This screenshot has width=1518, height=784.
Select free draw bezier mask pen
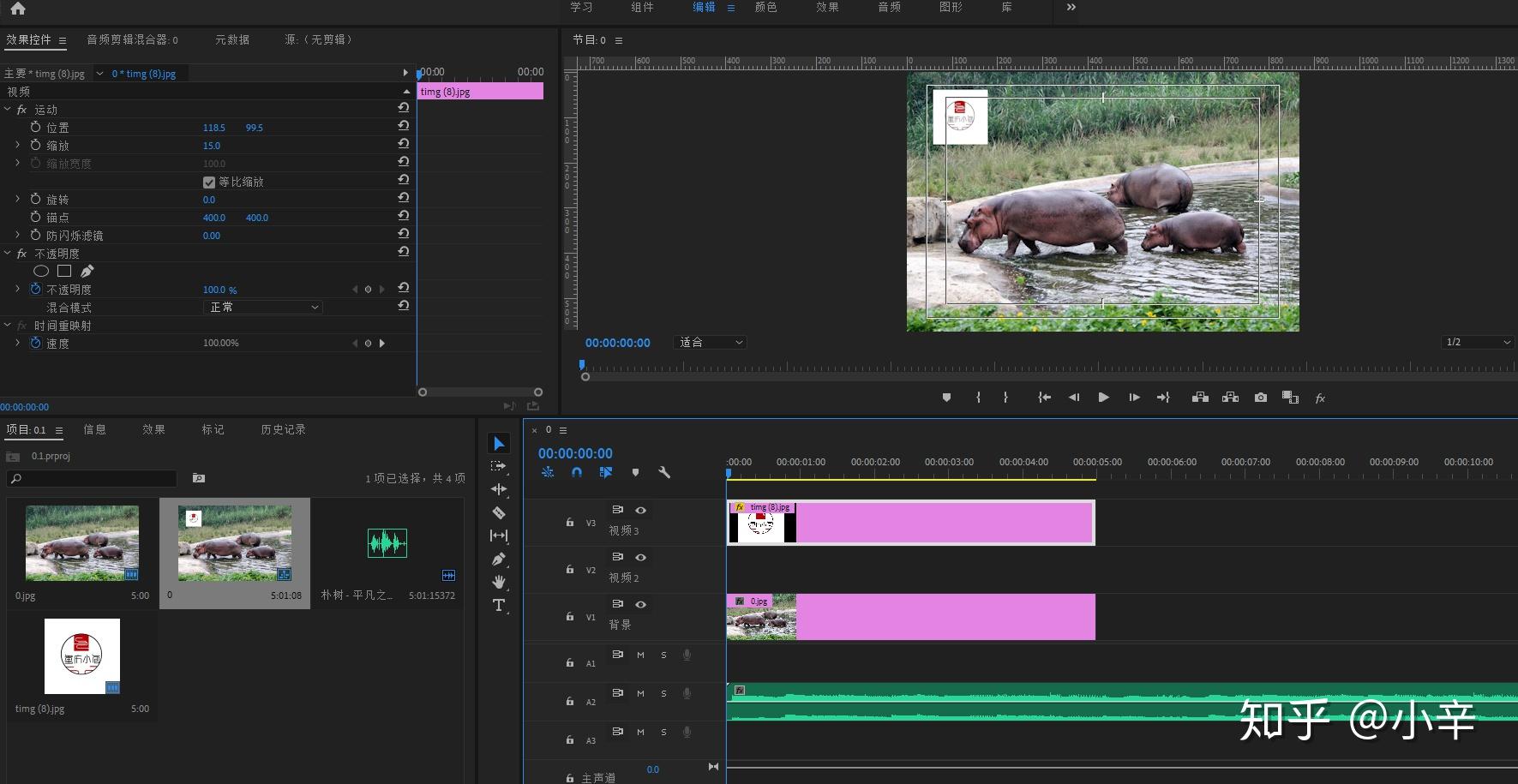tap(87, 272)
